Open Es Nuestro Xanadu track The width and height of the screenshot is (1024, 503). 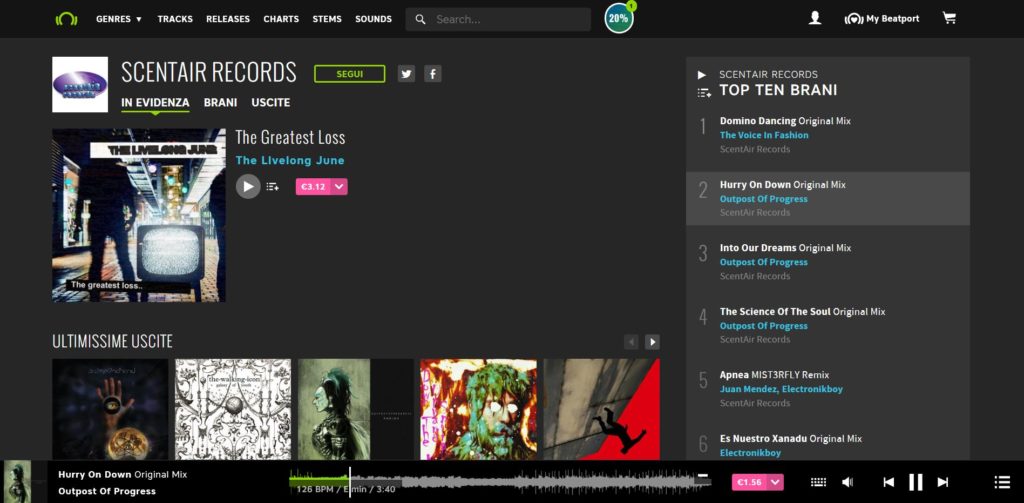pyautogui.click(x=791, y=439)
